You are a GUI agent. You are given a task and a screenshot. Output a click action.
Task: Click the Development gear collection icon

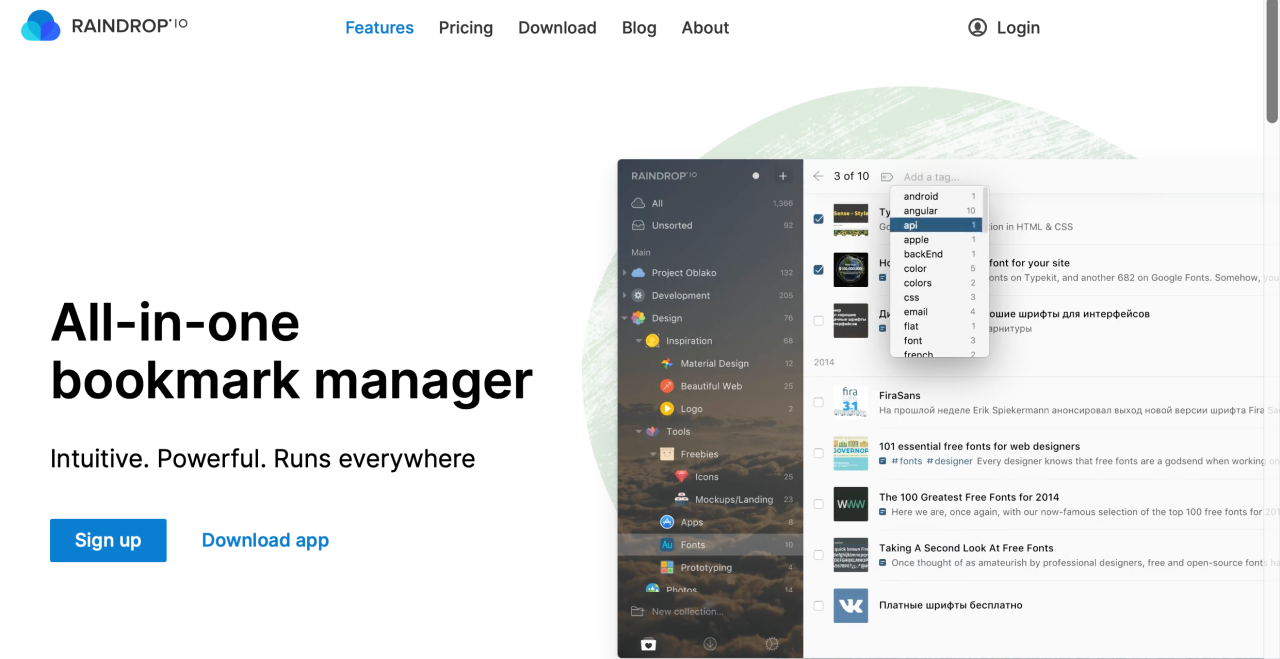(x=638, y=296)
